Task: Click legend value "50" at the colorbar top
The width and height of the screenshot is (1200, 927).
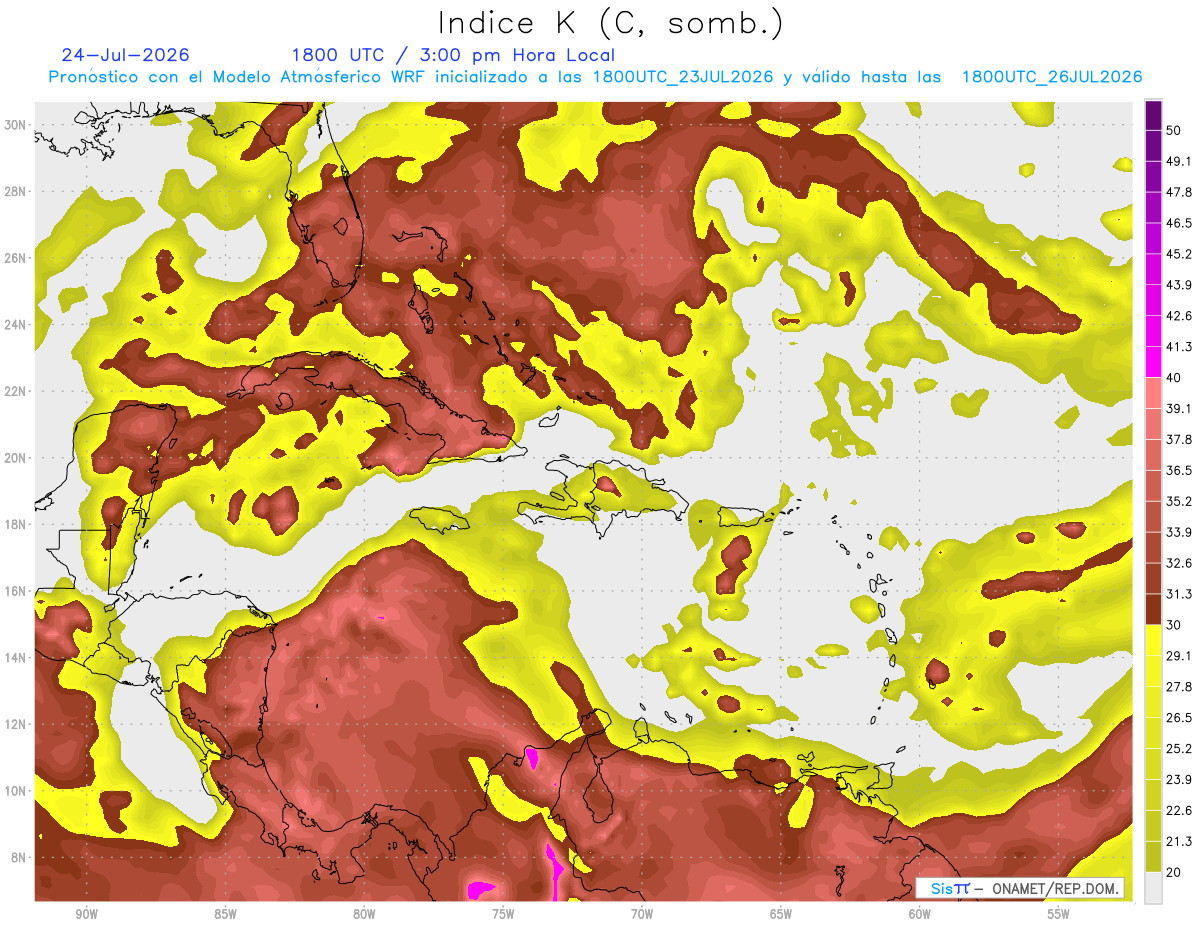Action: (1175, 130)
